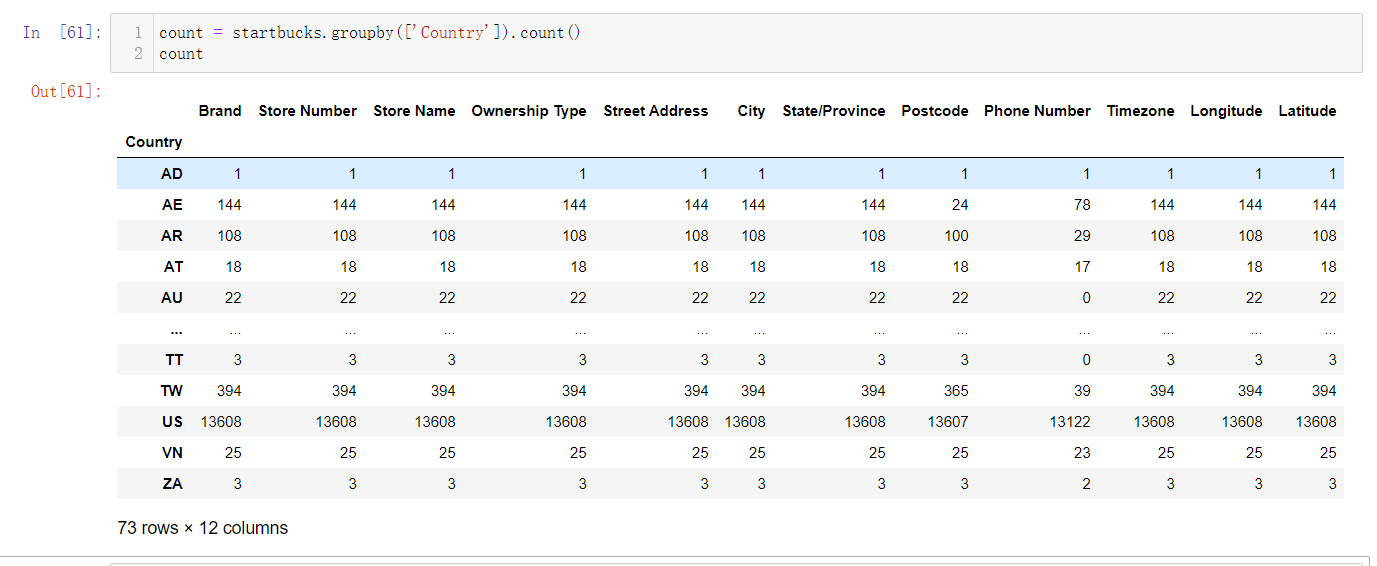Select the TW row label
The image size is (1377, 566).
(x=172, y=391)
